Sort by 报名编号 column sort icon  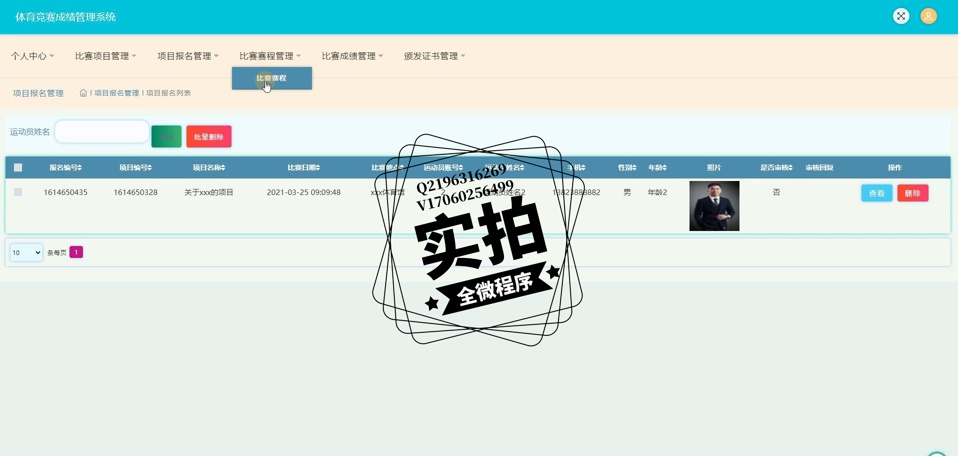coord(80,168)
